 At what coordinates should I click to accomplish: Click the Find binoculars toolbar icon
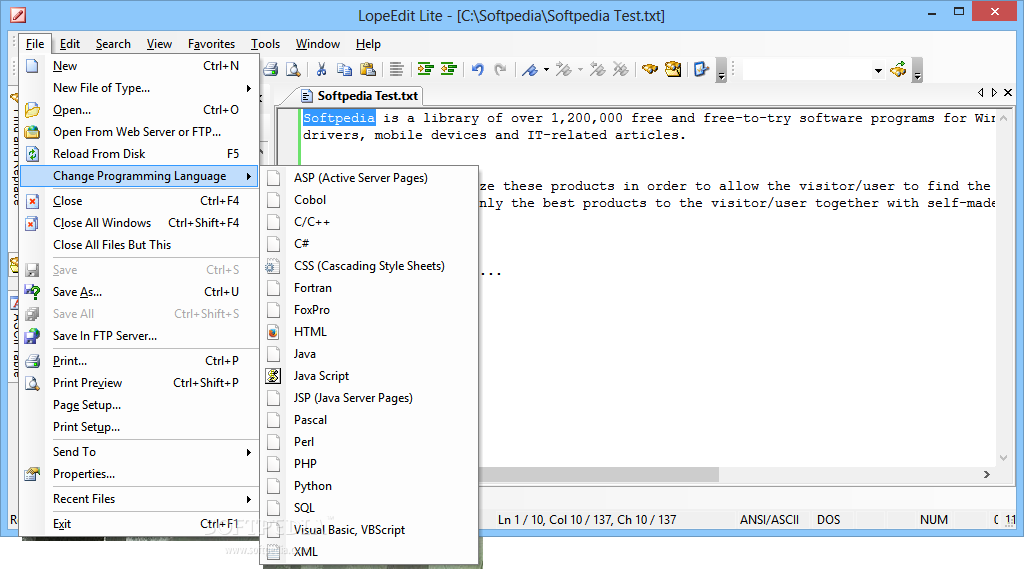(650, 69)
